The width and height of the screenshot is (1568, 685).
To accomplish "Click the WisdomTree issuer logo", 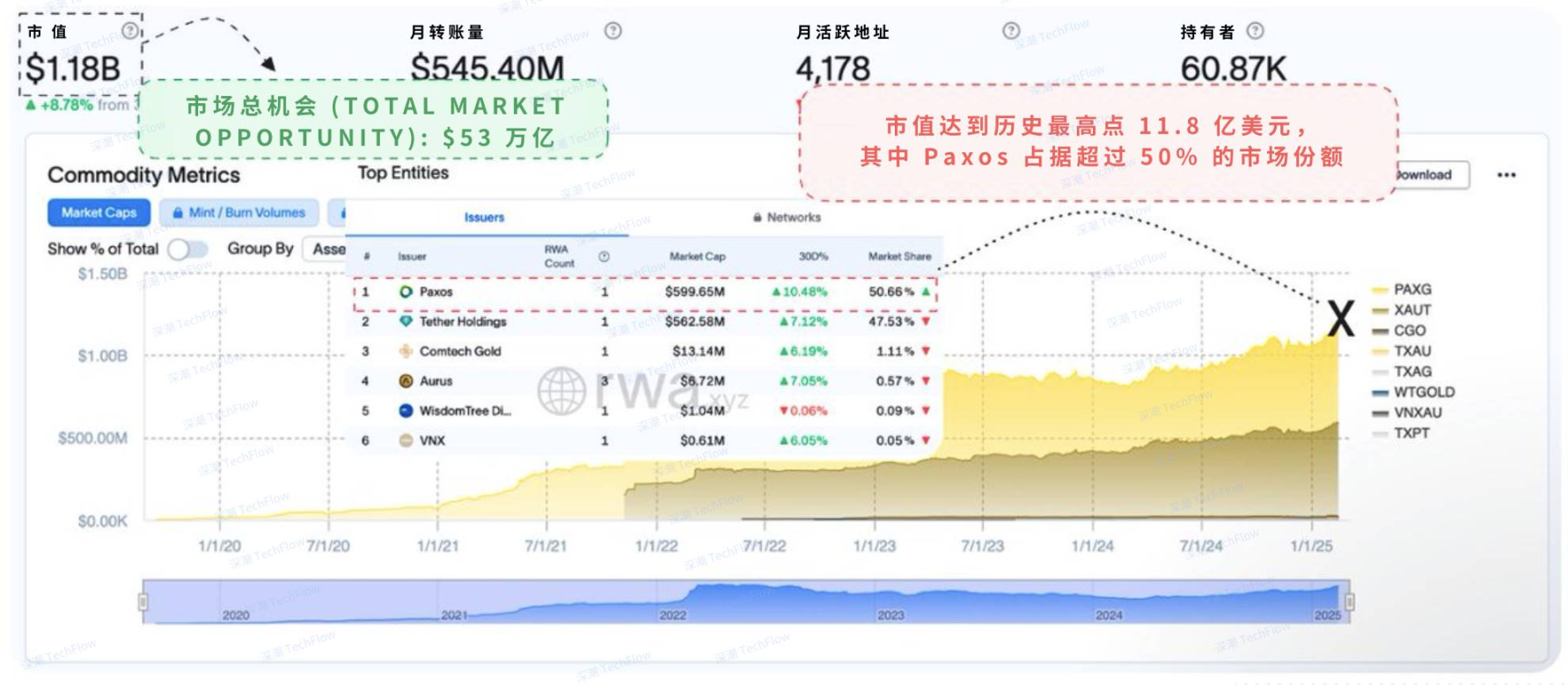I will coord(406,410).
